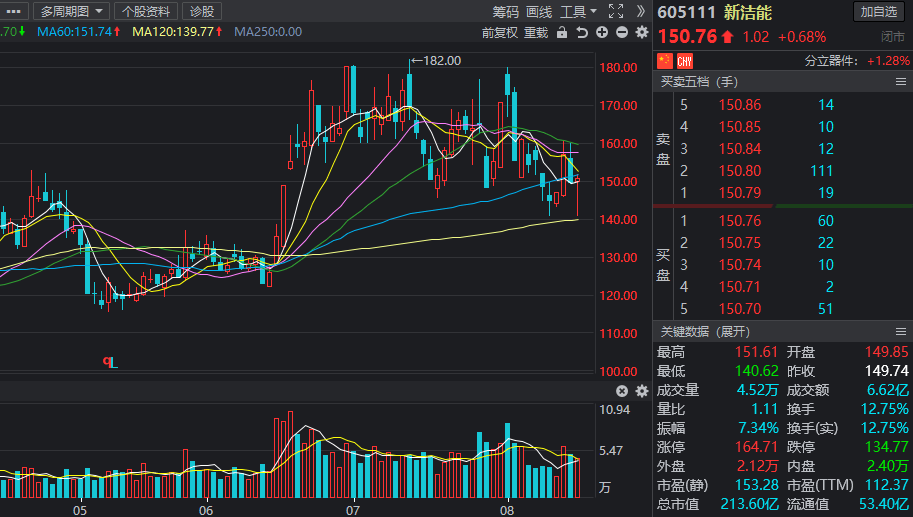The width and height of the screenshot is (913, 517).
Task: Close the volume indicator panel
Action: click(x=622, y=391)
